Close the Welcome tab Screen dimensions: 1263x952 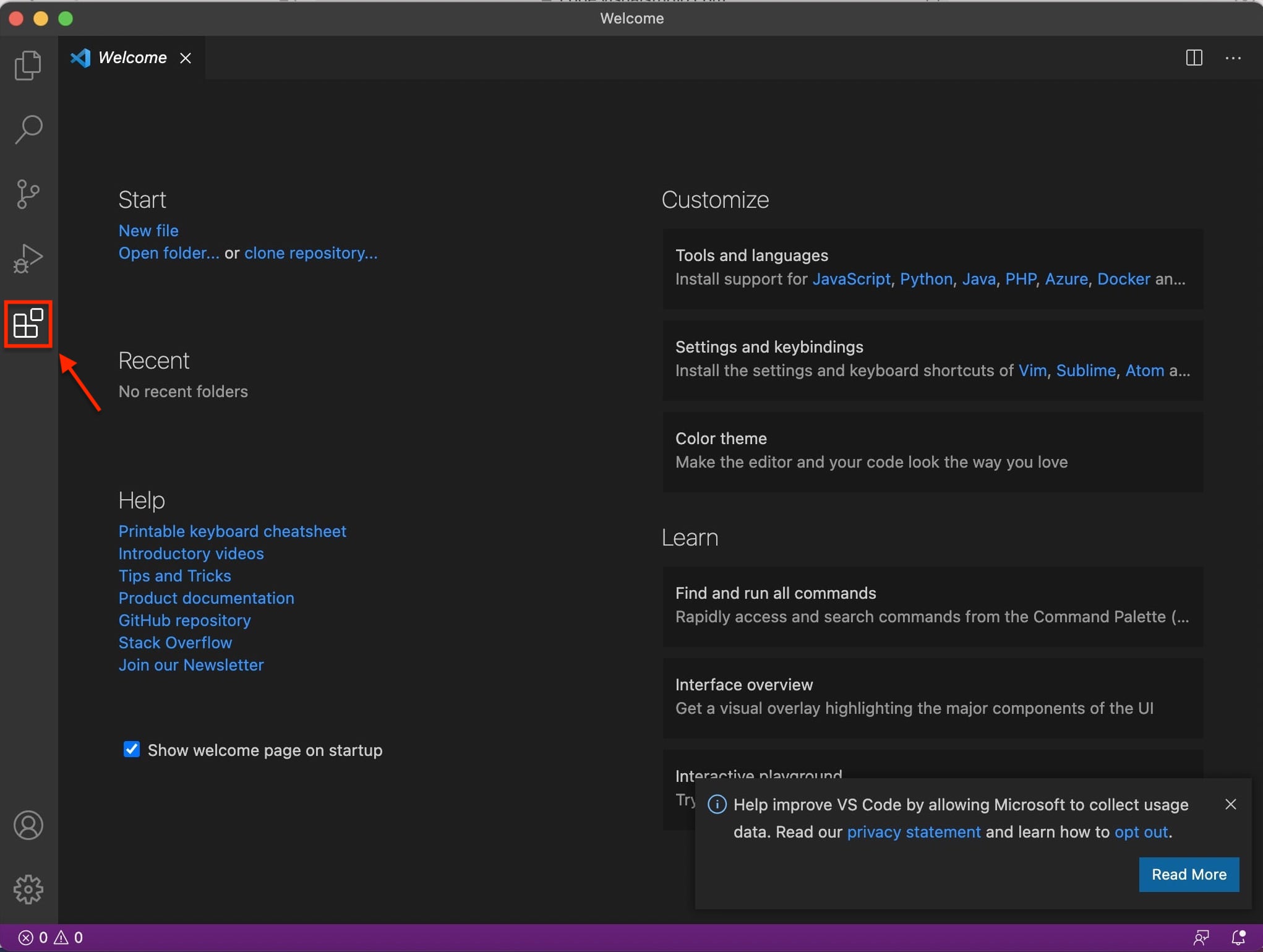pyautogui.click(x=186, y=58)
